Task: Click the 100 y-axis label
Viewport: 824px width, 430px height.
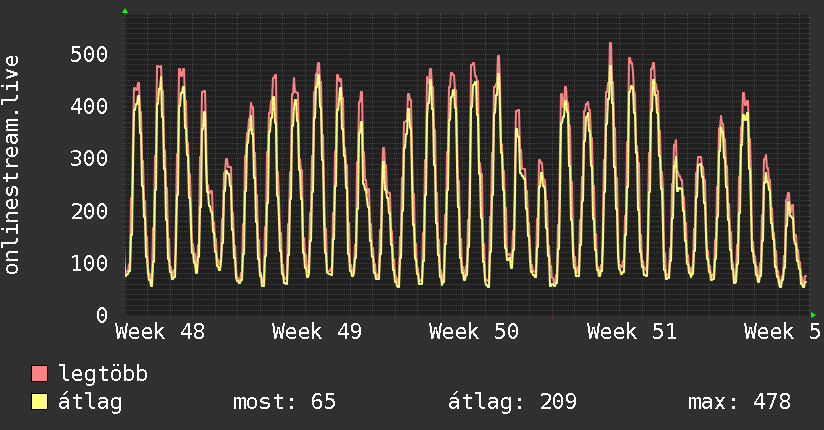Action: 89,263
